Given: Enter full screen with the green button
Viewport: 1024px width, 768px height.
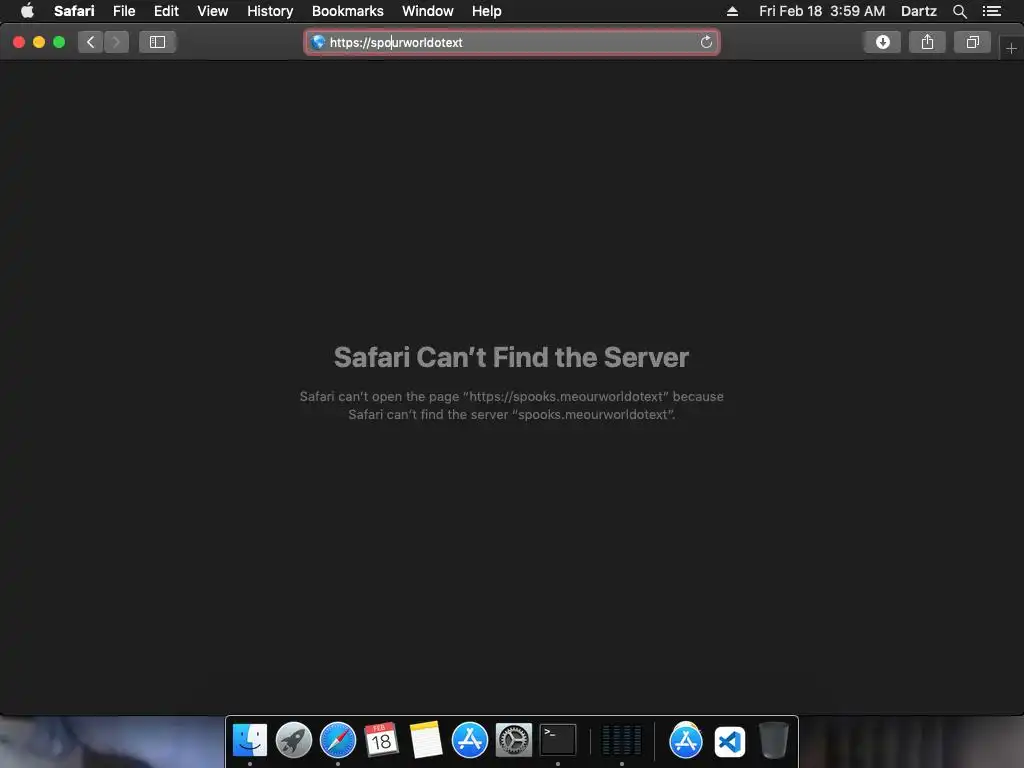Looking at the screenshot, I should click(x=59, y=42).
